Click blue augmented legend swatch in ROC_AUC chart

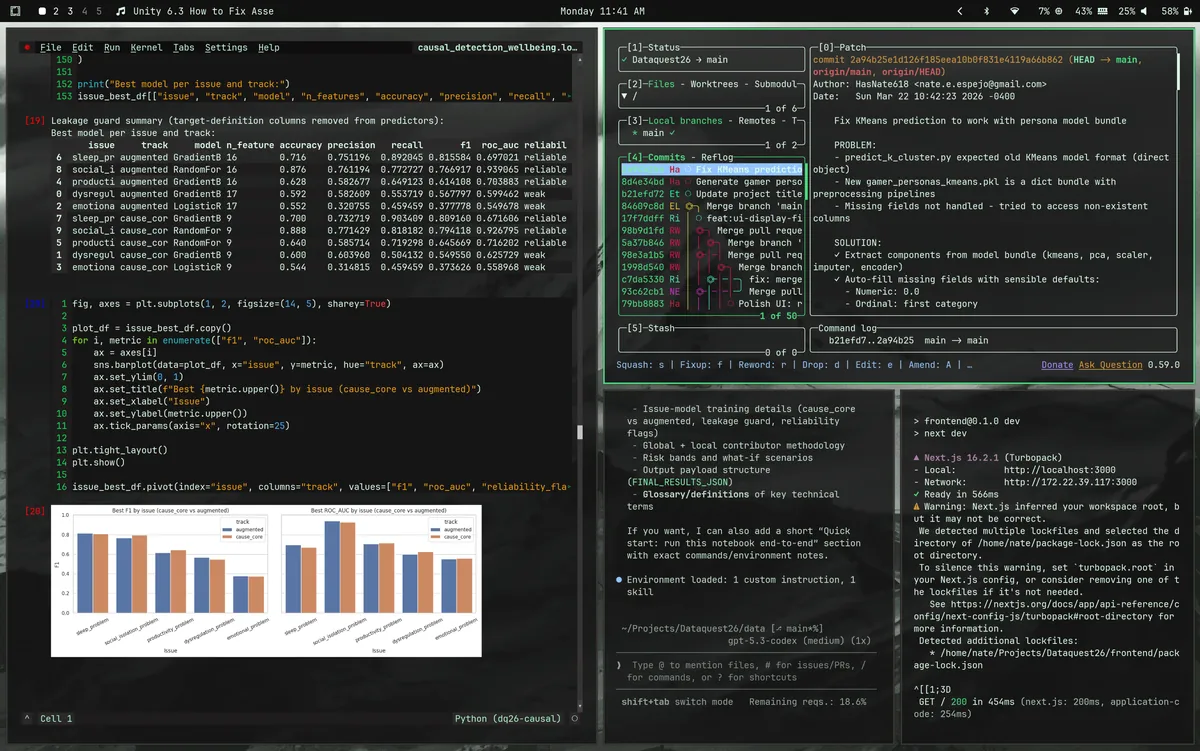click(x=435, y=529)
